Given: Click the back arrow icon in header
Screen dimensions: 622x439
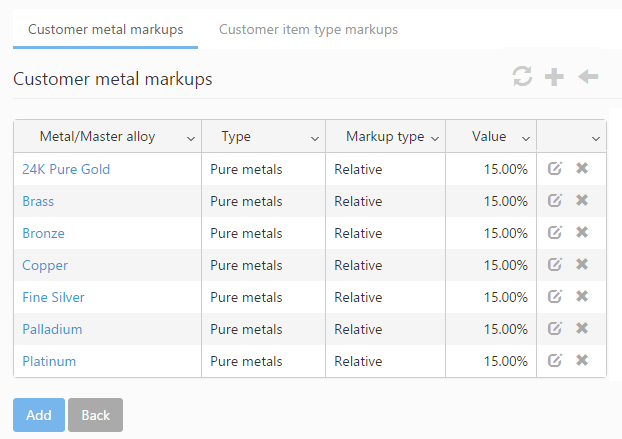Looking at the screenshot, I should pyautogui.click(x=588, y=77).
